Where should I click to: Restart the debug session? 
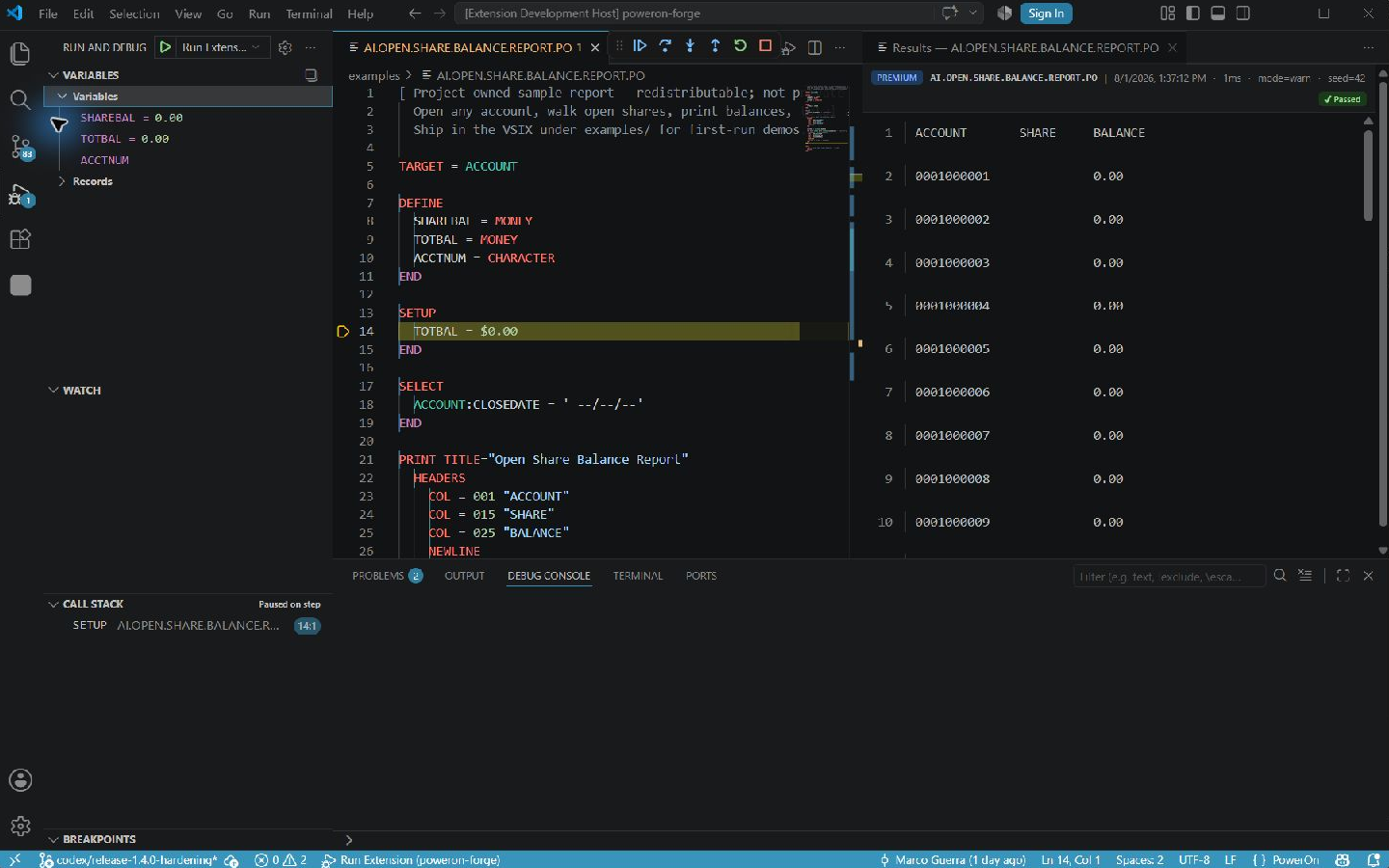740,46
